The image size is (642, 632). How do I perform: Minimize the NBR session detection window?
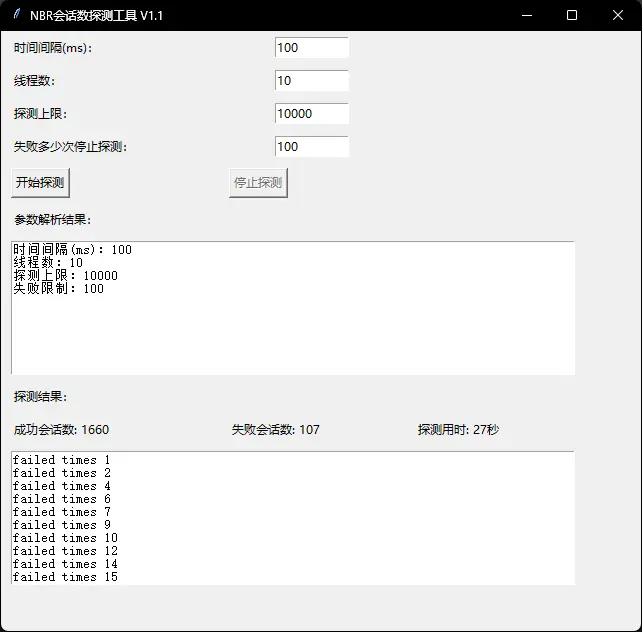pos(525,15)
